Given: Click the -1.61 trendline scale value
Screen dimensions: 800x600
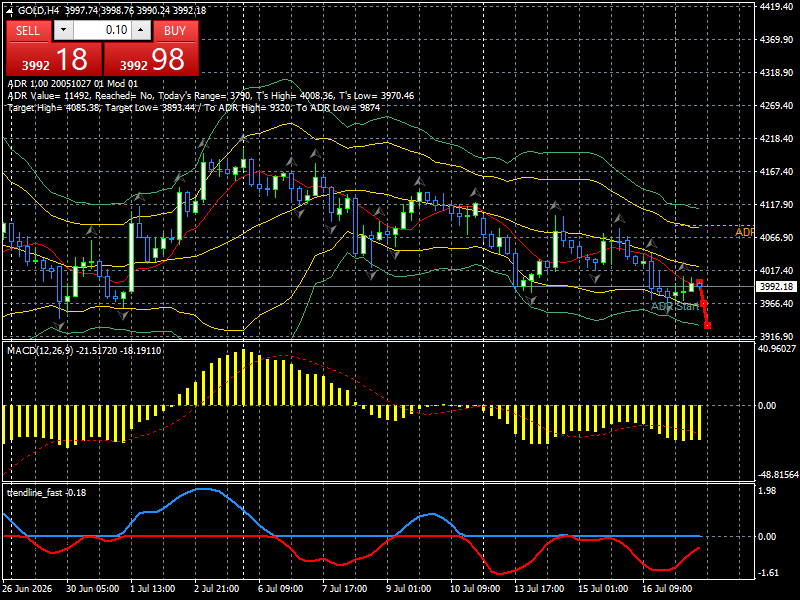Looking at the screenshot, I should [768, 573].
